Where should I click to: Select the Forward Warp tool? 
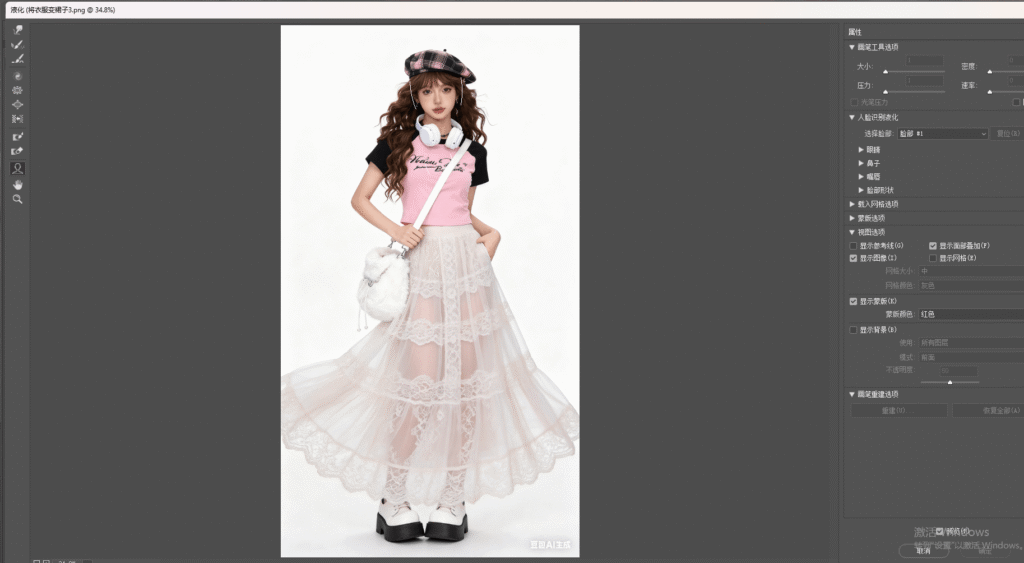[17, 30]
